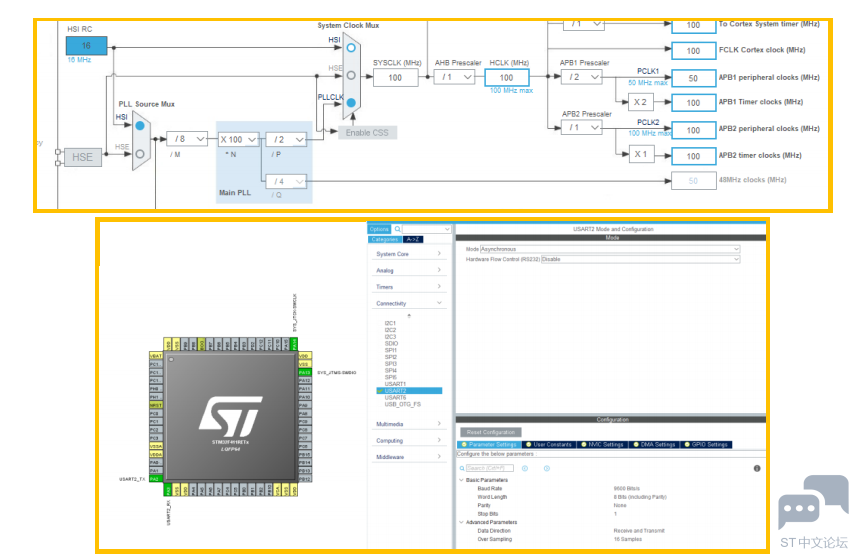Switch to the NVIC Settings tab
This screenshot has height=558, width=857.
(x=601, y=445)
